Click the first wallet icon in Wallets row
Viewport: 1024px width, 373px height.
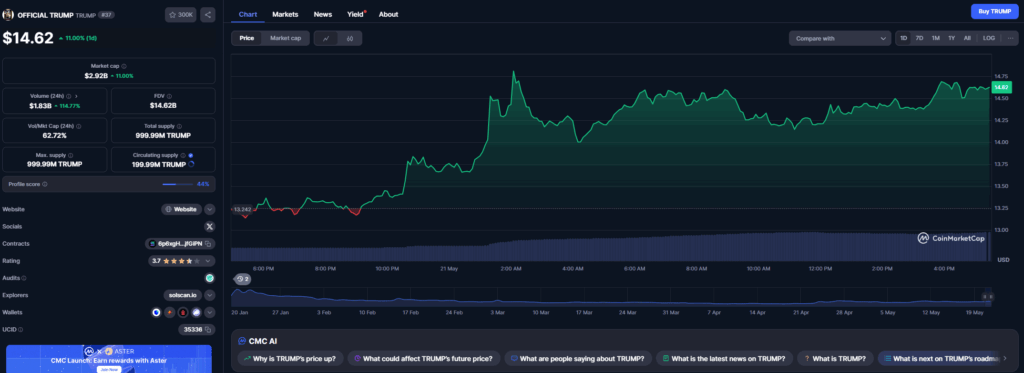(x=156, y=312)
